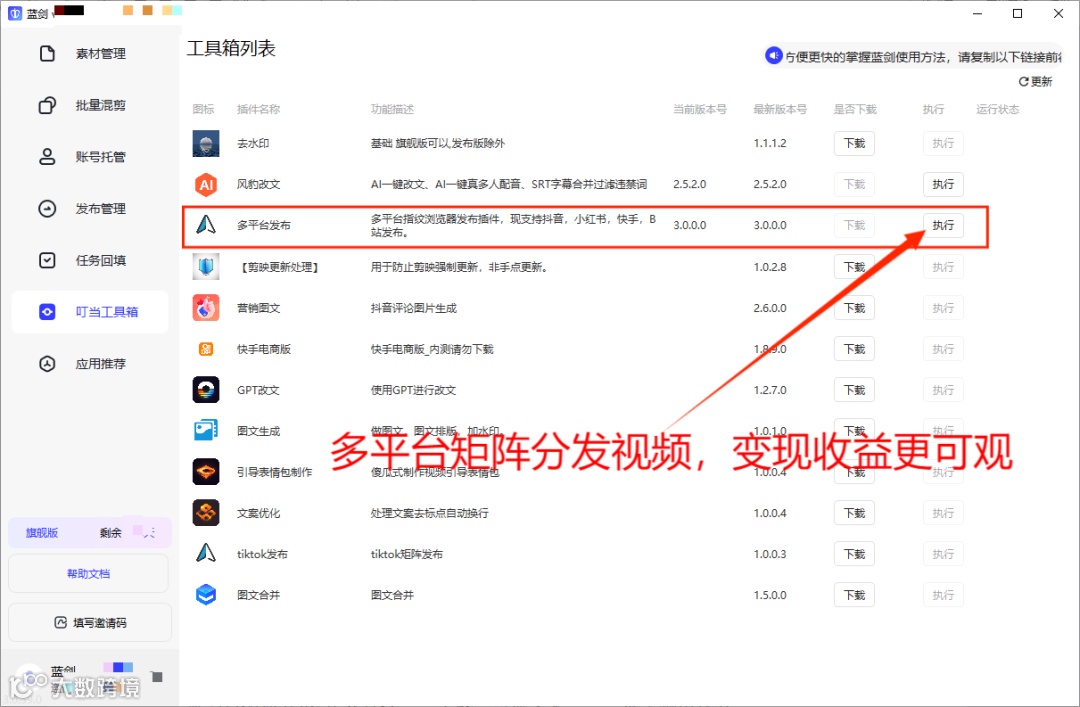The width and height of the screenshot is (1080, 707).
Task: Click the 应用推荐 clock icon
Action: (x=47, y=364)
